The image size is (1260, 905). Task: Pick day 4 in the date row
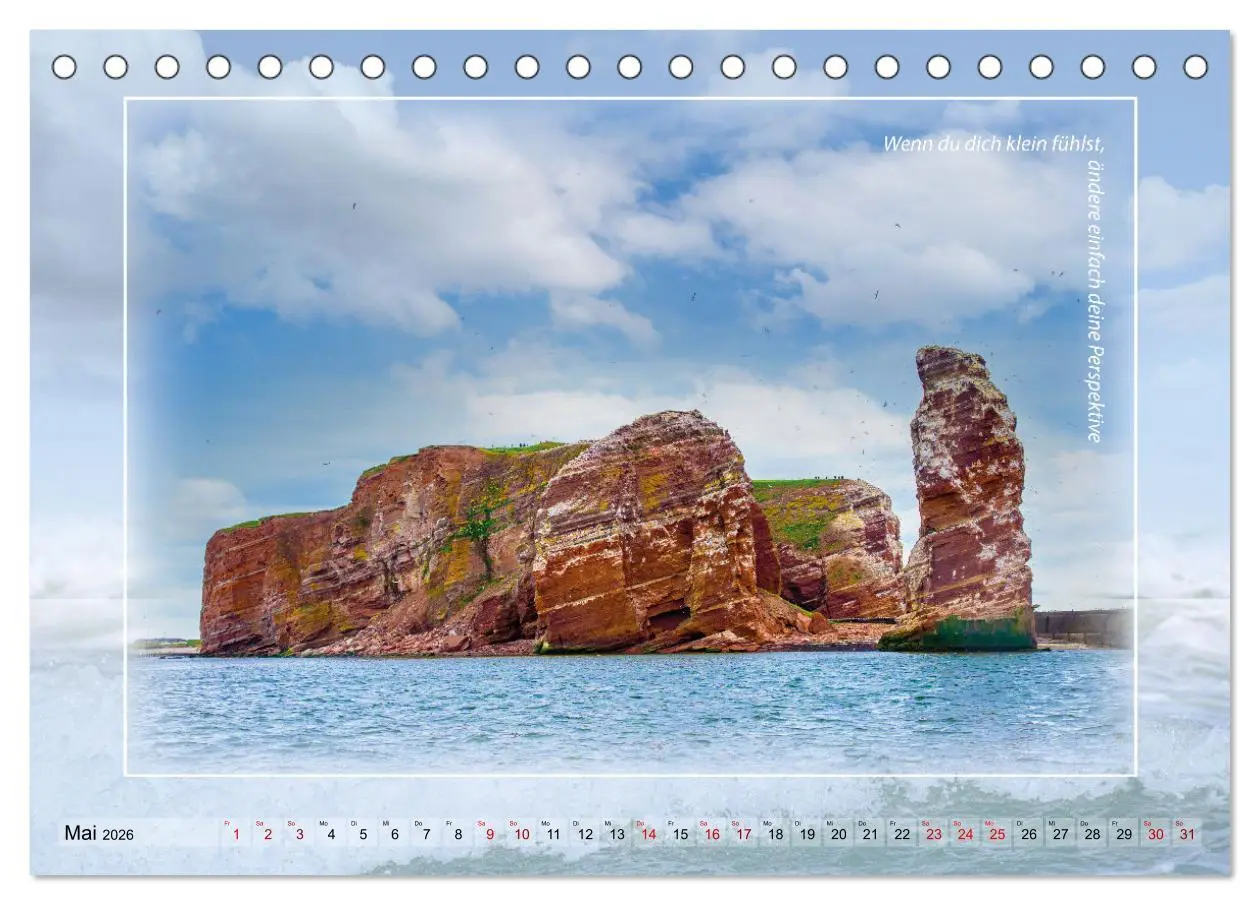pyautogui.click(x=331, y=833)
